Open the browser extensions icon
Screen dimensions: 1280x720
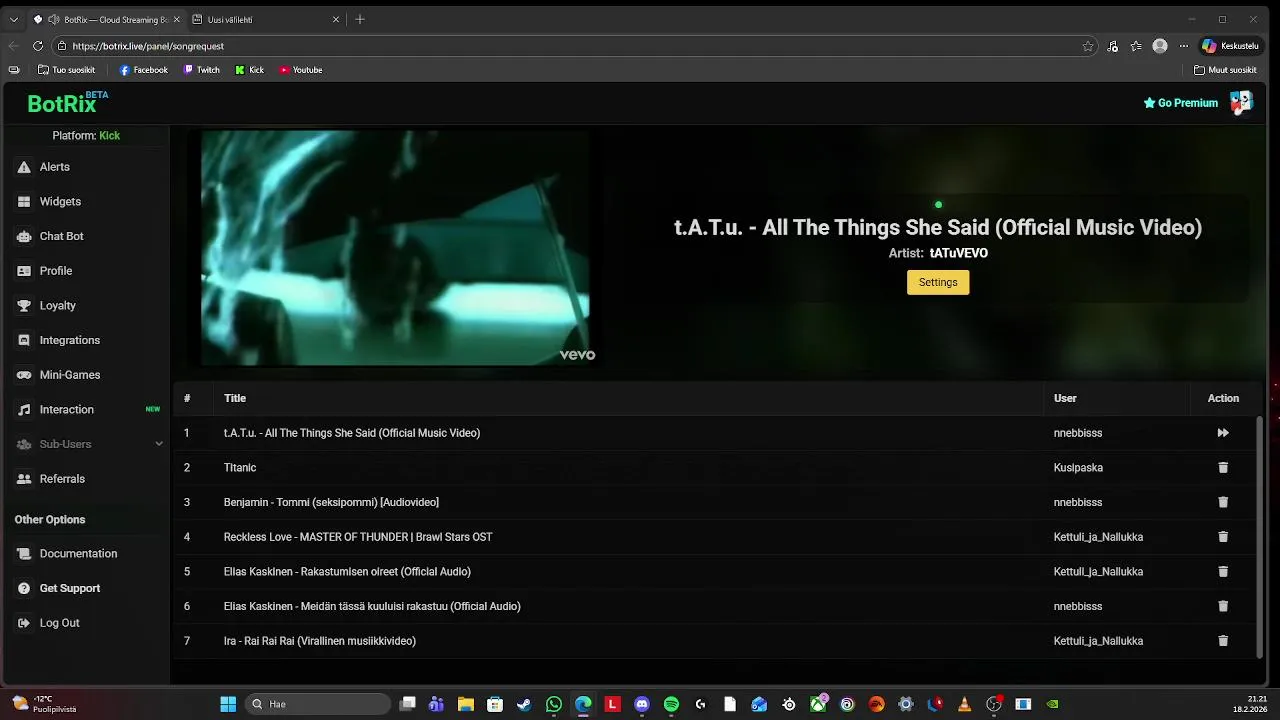(1113, 46)
